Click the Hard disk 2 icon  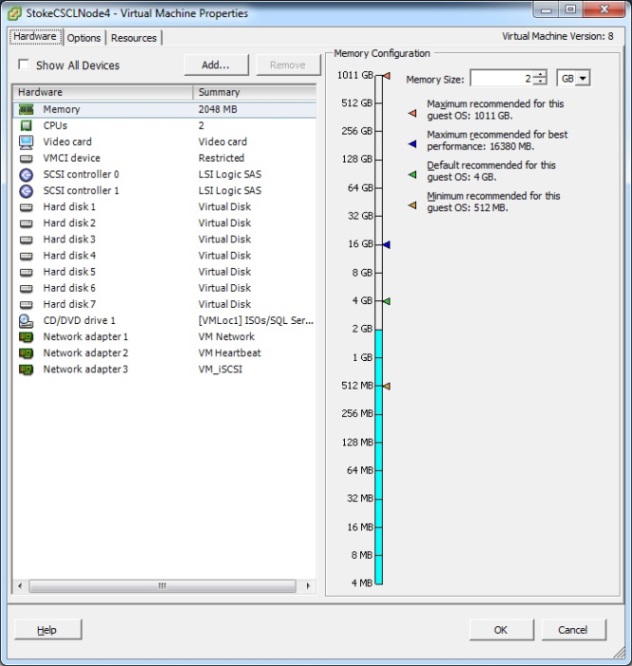tap(26, 223)
